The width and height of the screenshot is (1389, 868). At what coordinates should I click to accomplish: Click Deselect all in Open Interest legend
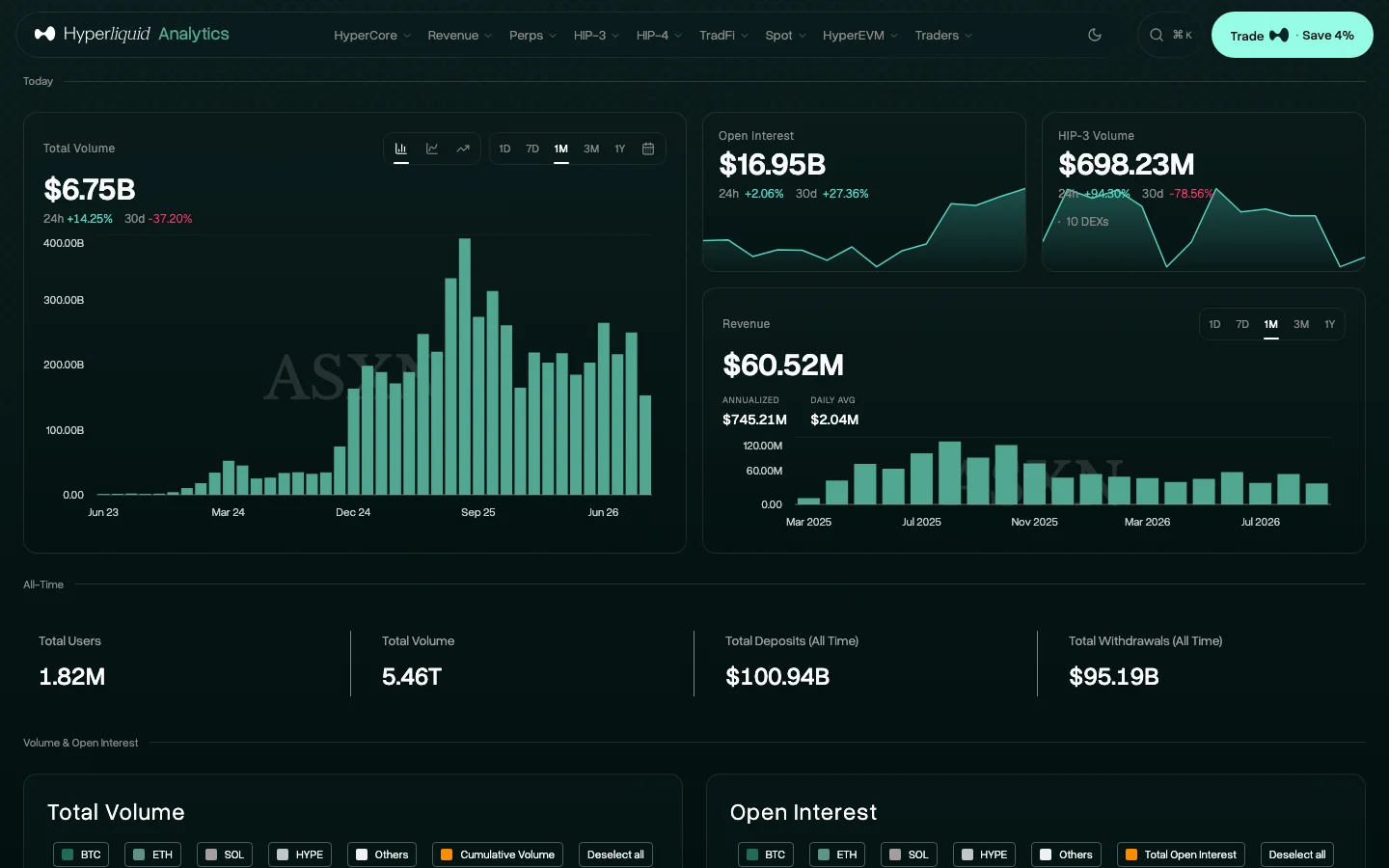[x=1297, y=854]
